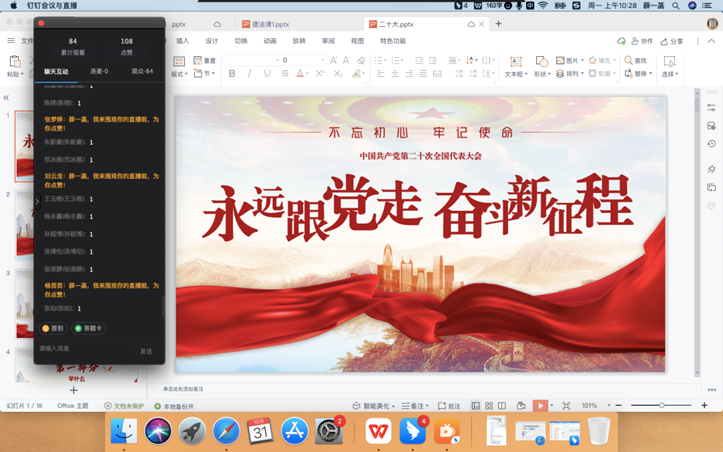Open the 观众·84 audience tab

pyautogui.click(x=142, y=71)
